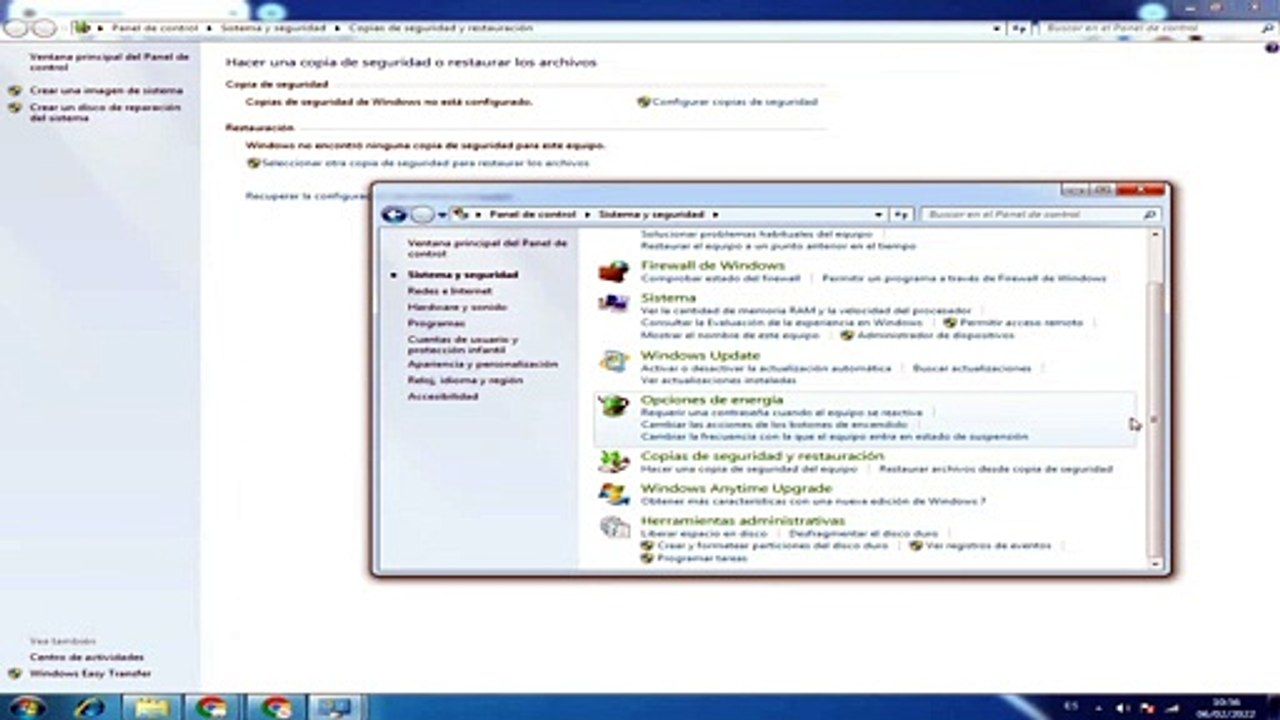Click the Copias de seguridad y restauración icon
Image resolution: width=1280 pixels, height=720 pixels.
tap(613, 461)
